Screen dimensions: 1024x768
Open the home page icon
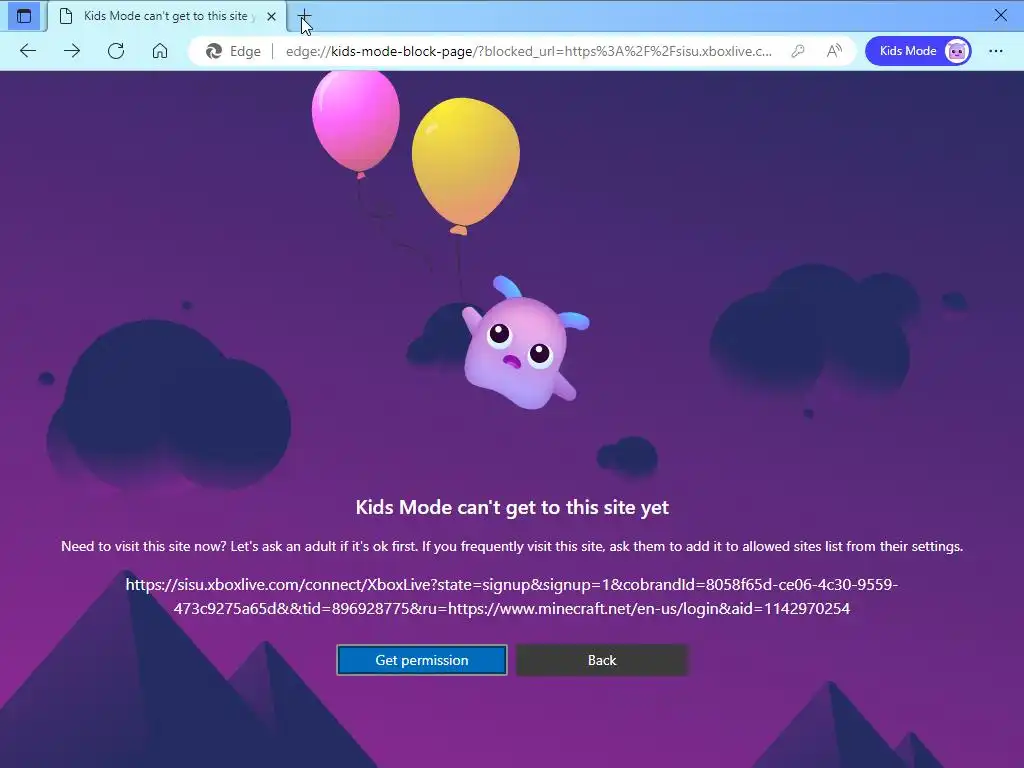coord(160,51)
